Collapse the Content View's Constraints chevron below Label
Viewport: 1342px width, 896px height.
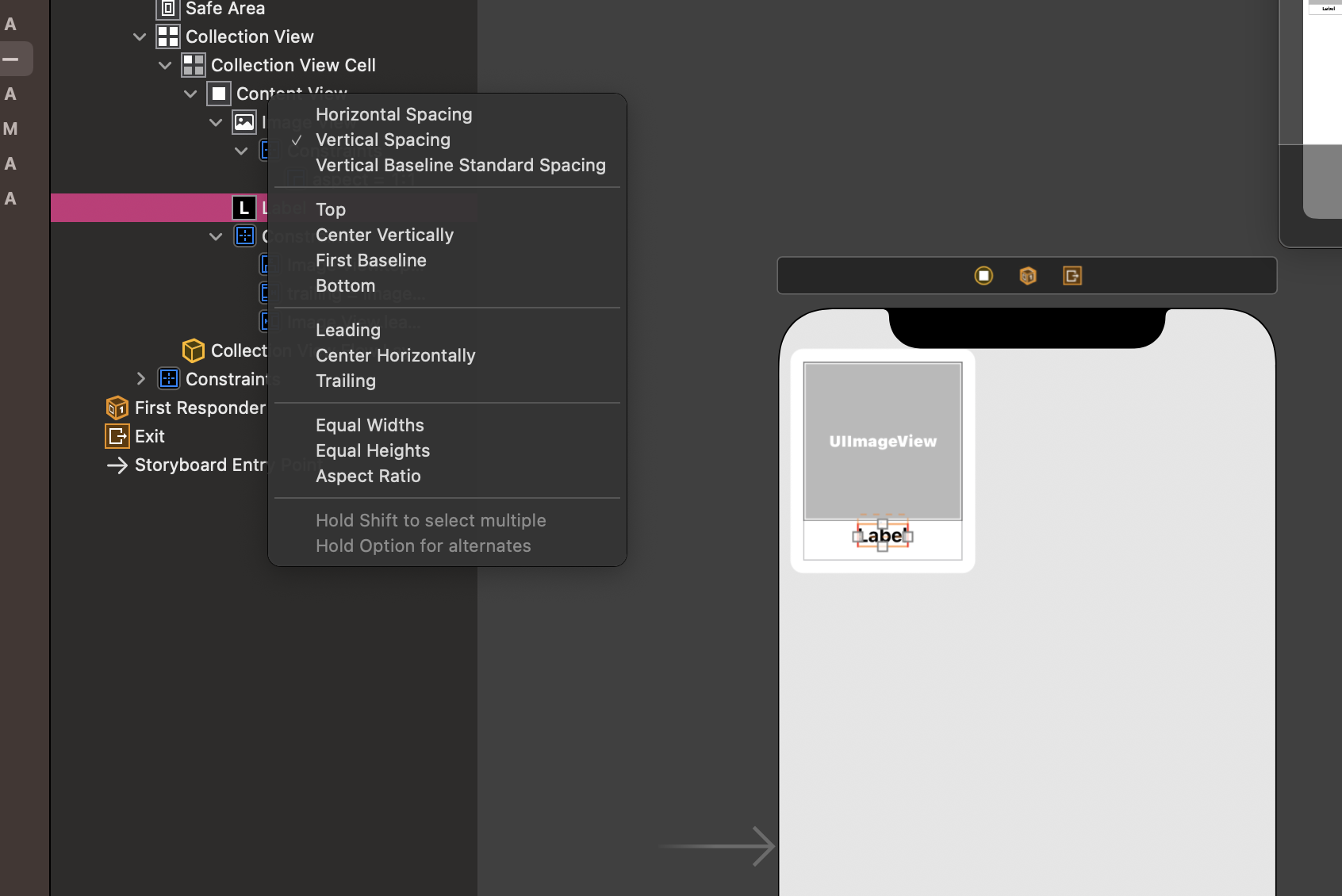(216, 236)
